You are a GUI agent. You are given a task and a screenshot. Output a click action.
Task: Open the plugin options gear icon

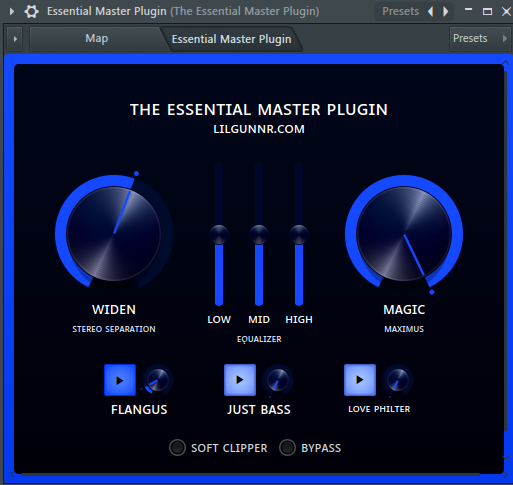coord(31,11)
